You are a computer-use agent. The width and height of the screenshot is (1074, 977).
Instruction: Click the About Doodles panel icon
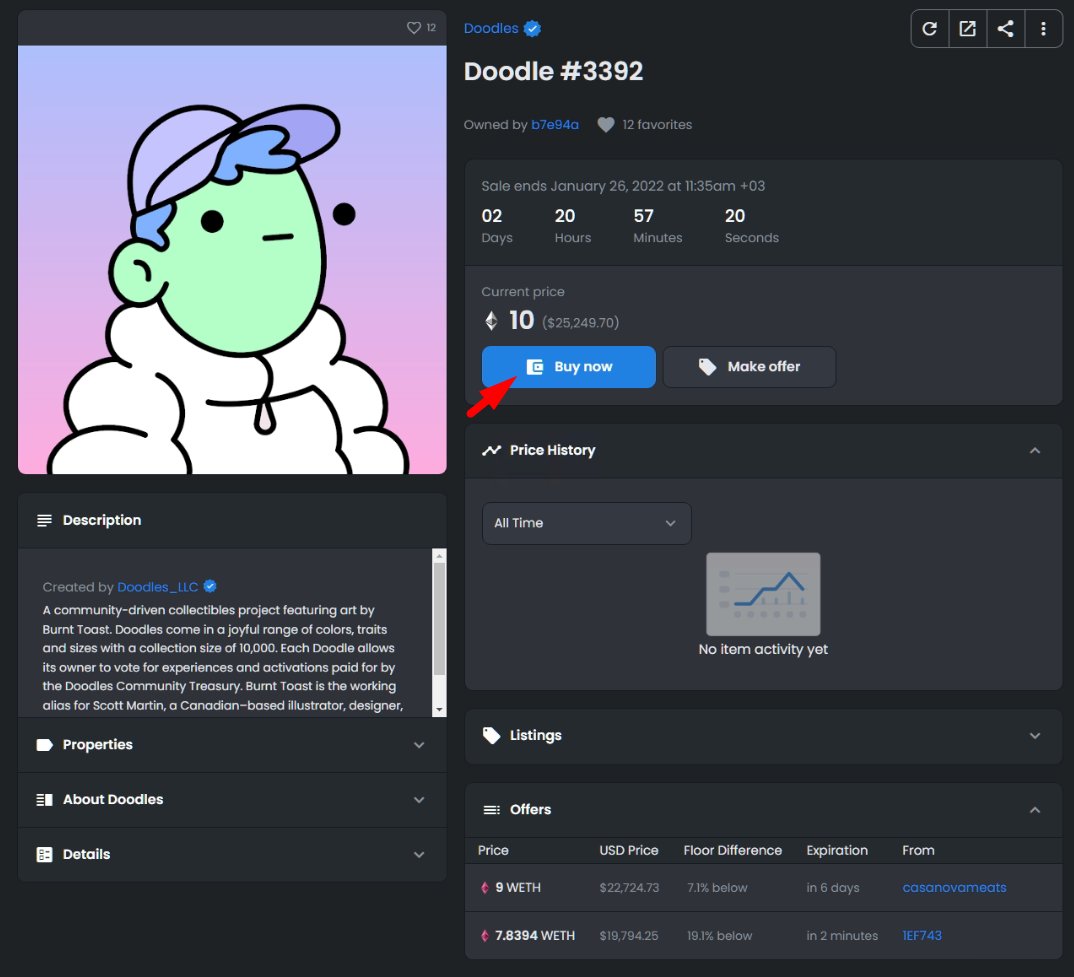(45, 800)
